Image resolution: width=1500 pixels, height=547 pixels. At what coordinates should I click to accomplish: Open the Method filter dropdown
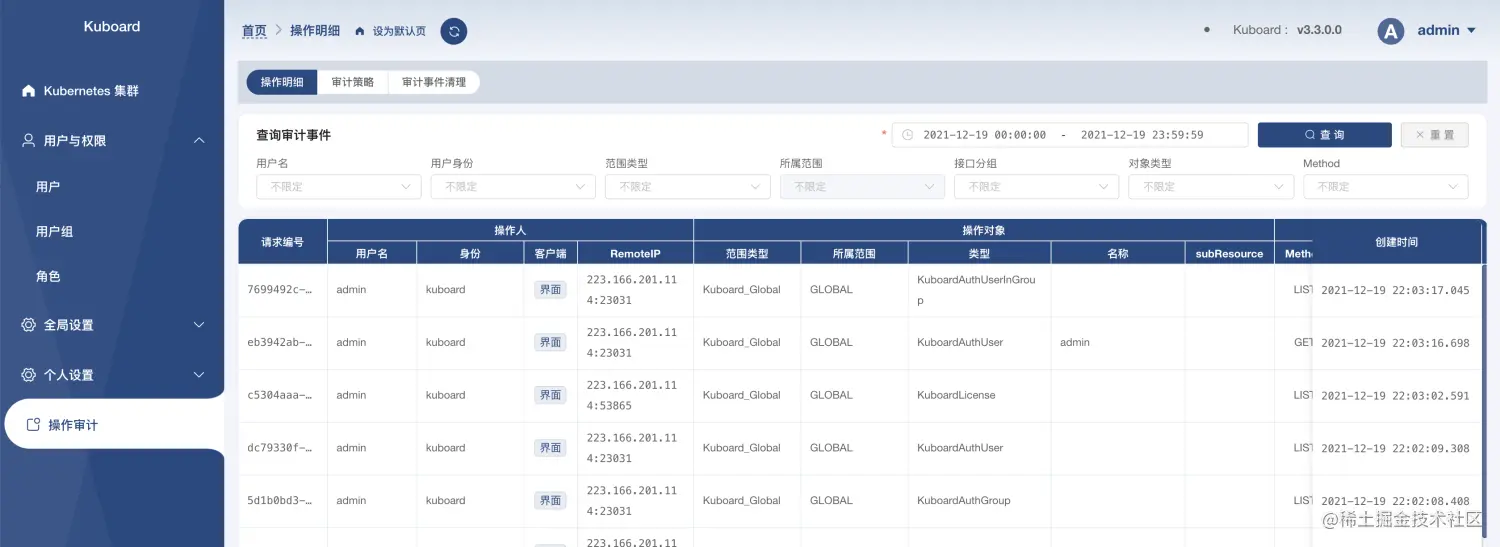point(1385,186)
